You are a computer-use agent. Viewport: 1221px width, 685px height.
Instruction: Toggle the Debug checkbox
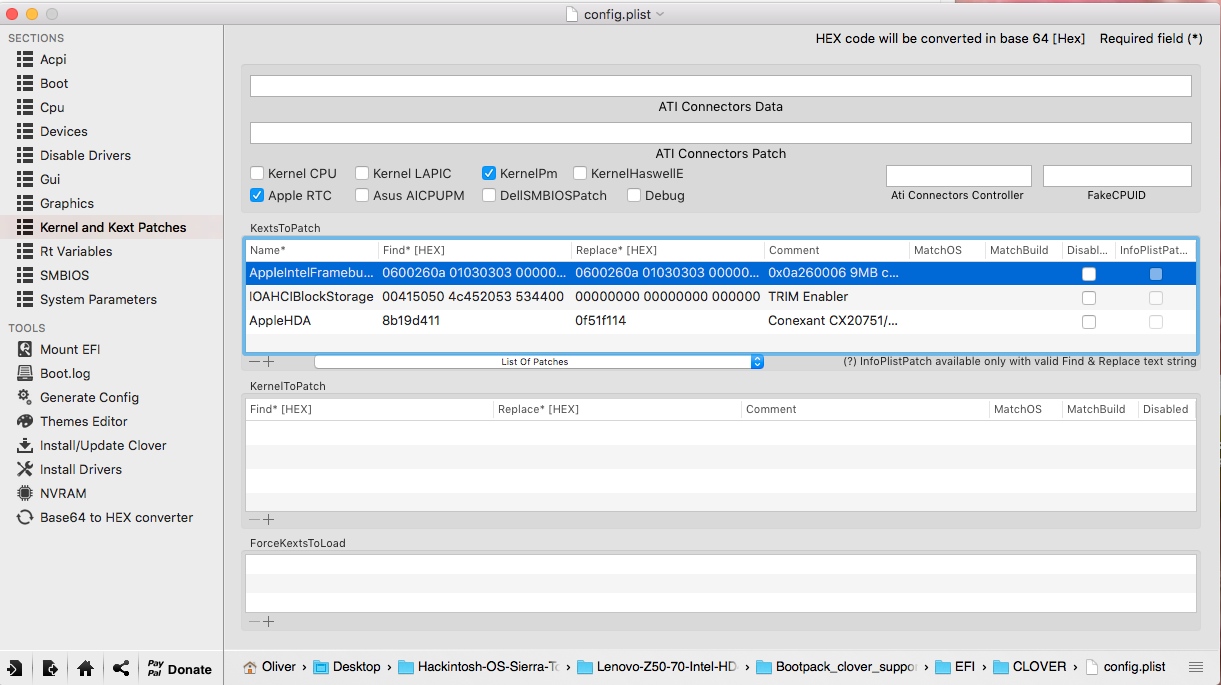[x=634, y=195]
